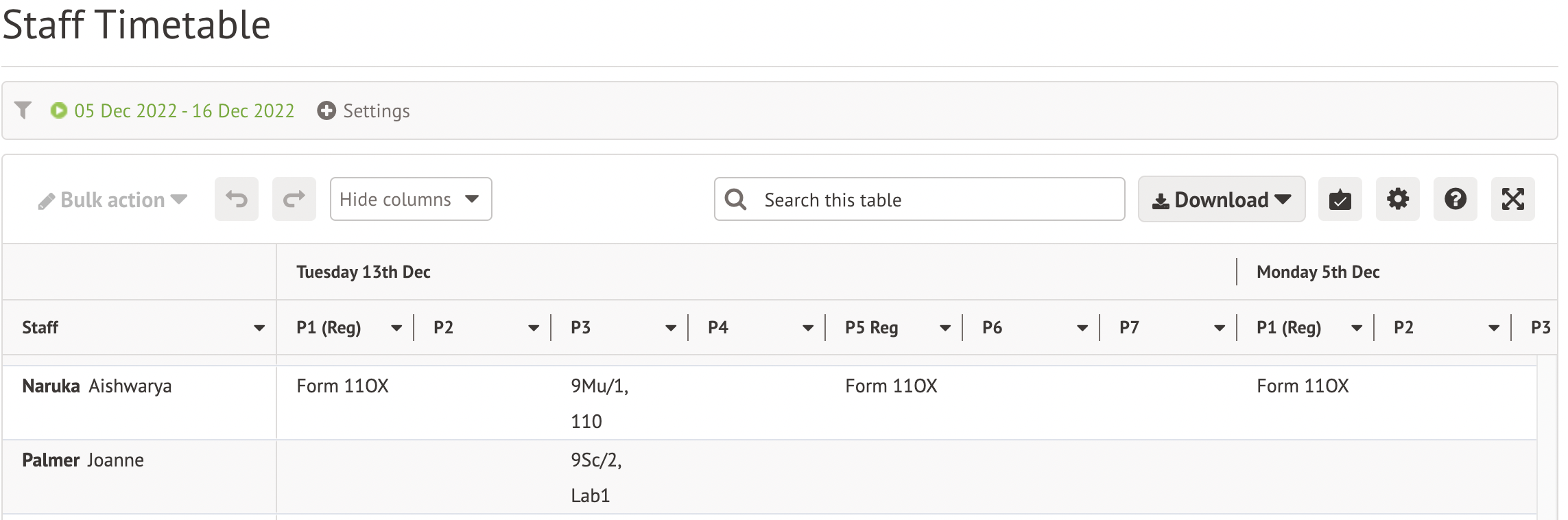The image size is (1568, 520).
Task: Select the 9Sc/2 Lab1 cell for Palmer
Action: point(596,477)
